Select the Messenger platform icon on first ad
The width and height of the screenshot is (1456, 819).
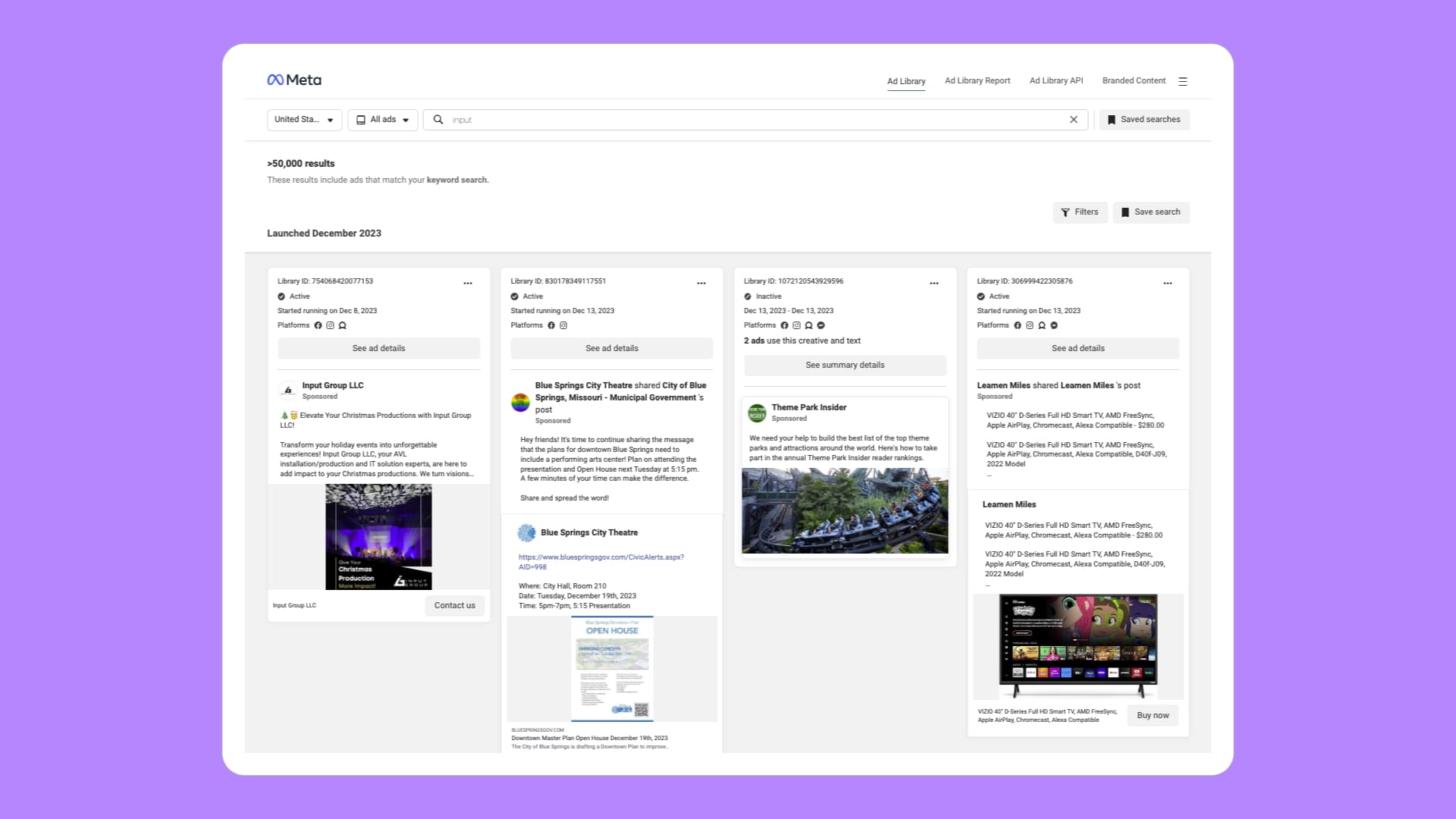[x=343, y=325]
